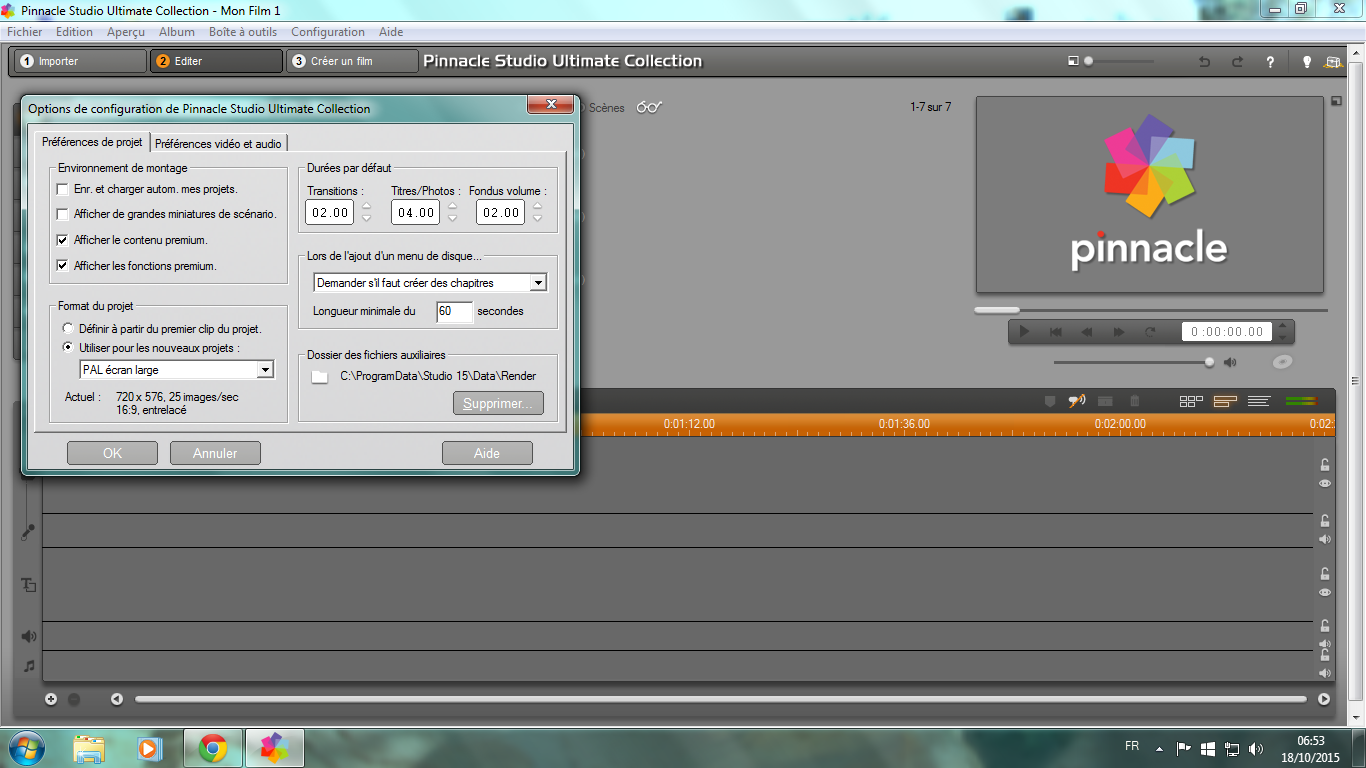Increase the Titres/Photos duration stepper
1366x768 pixels.
pyautogui.click(x=452, y=207)
